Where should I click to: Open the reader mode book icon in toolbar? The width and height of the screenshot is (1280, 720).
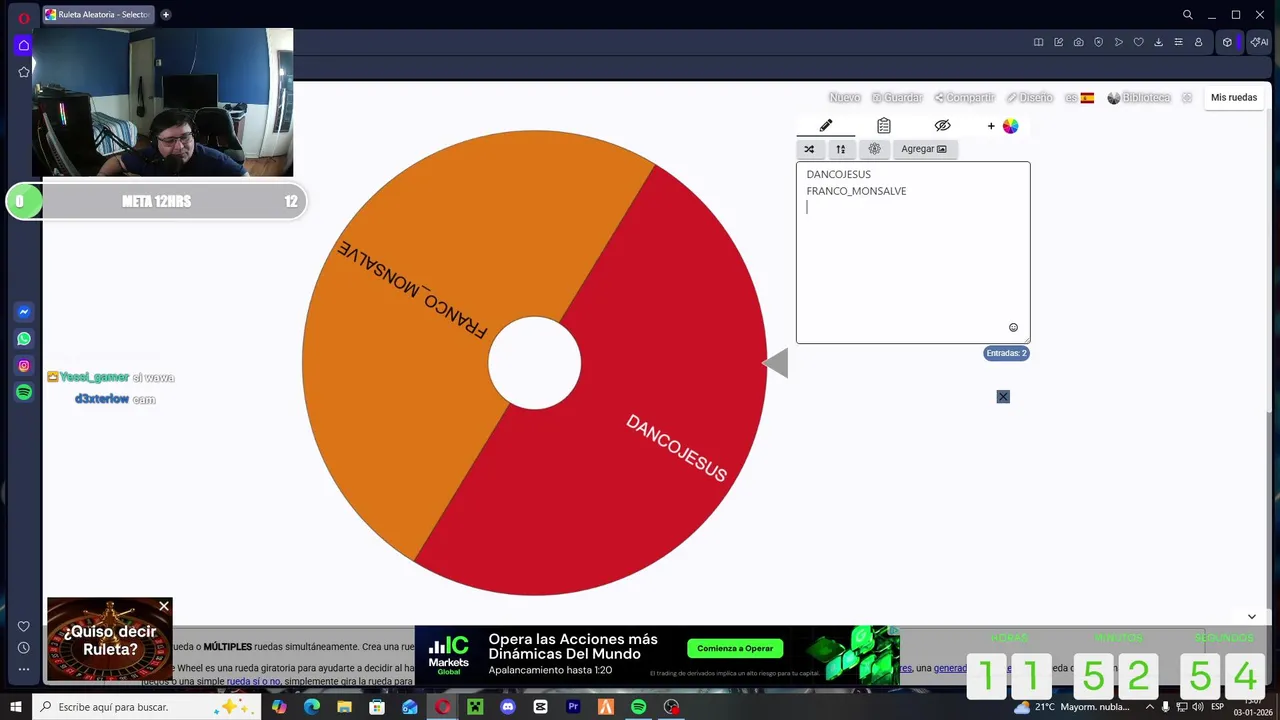coord(1038,42)
